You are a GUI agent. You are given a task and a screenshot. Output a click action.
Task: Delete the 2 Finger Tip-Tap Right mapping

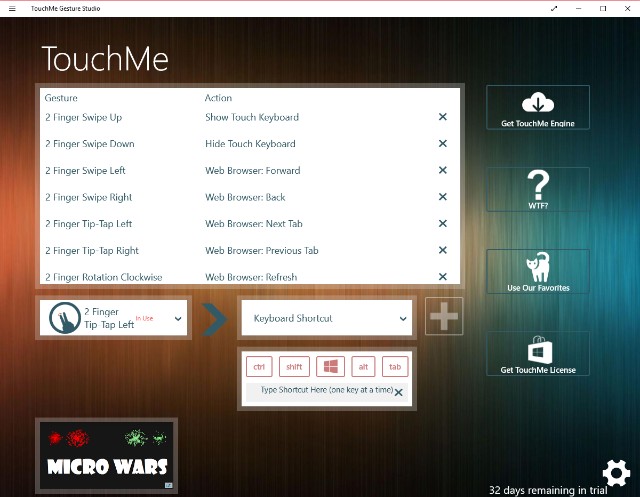(442, 250)
